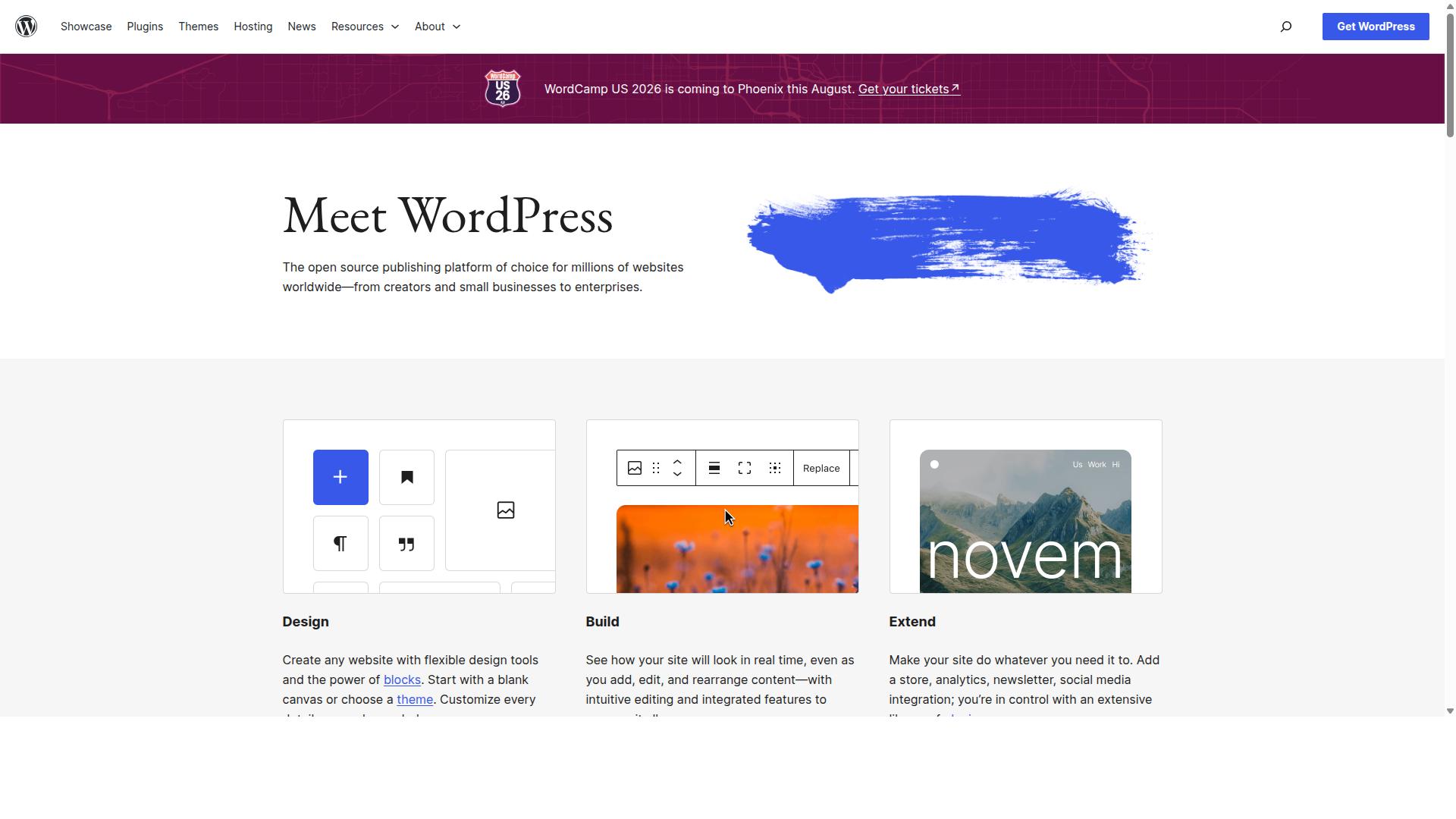Click the blue plus block inserter tile

[340, 477]
